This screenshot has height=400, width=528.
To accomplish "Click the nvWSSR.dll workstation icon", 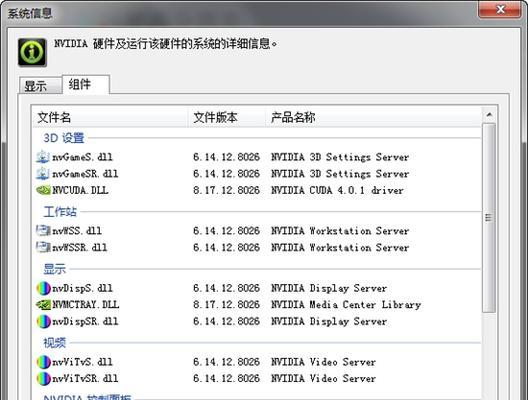I will click(x=43, y=247).
